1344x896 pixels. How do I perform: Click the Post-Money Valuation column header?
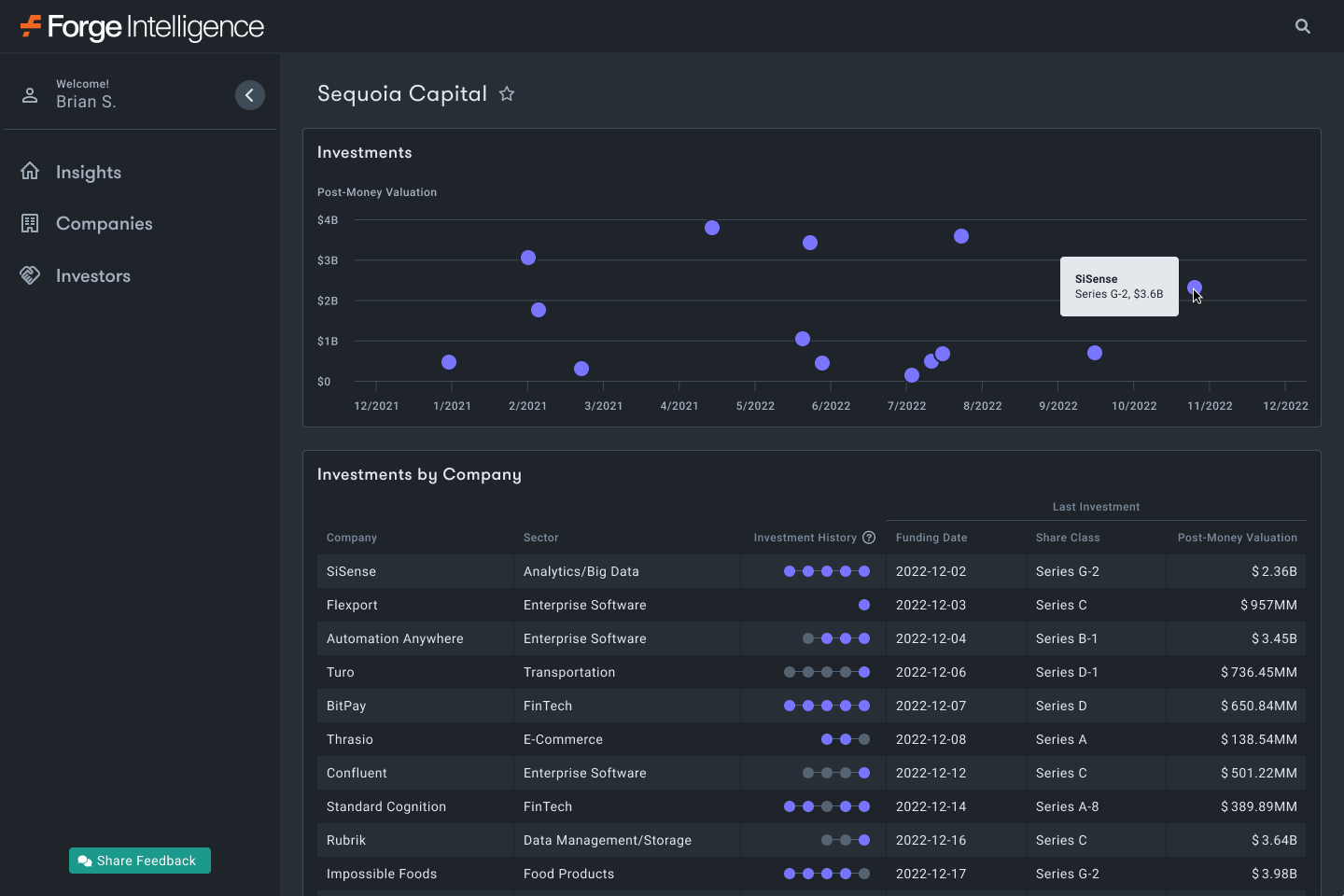pos(1238,538)
